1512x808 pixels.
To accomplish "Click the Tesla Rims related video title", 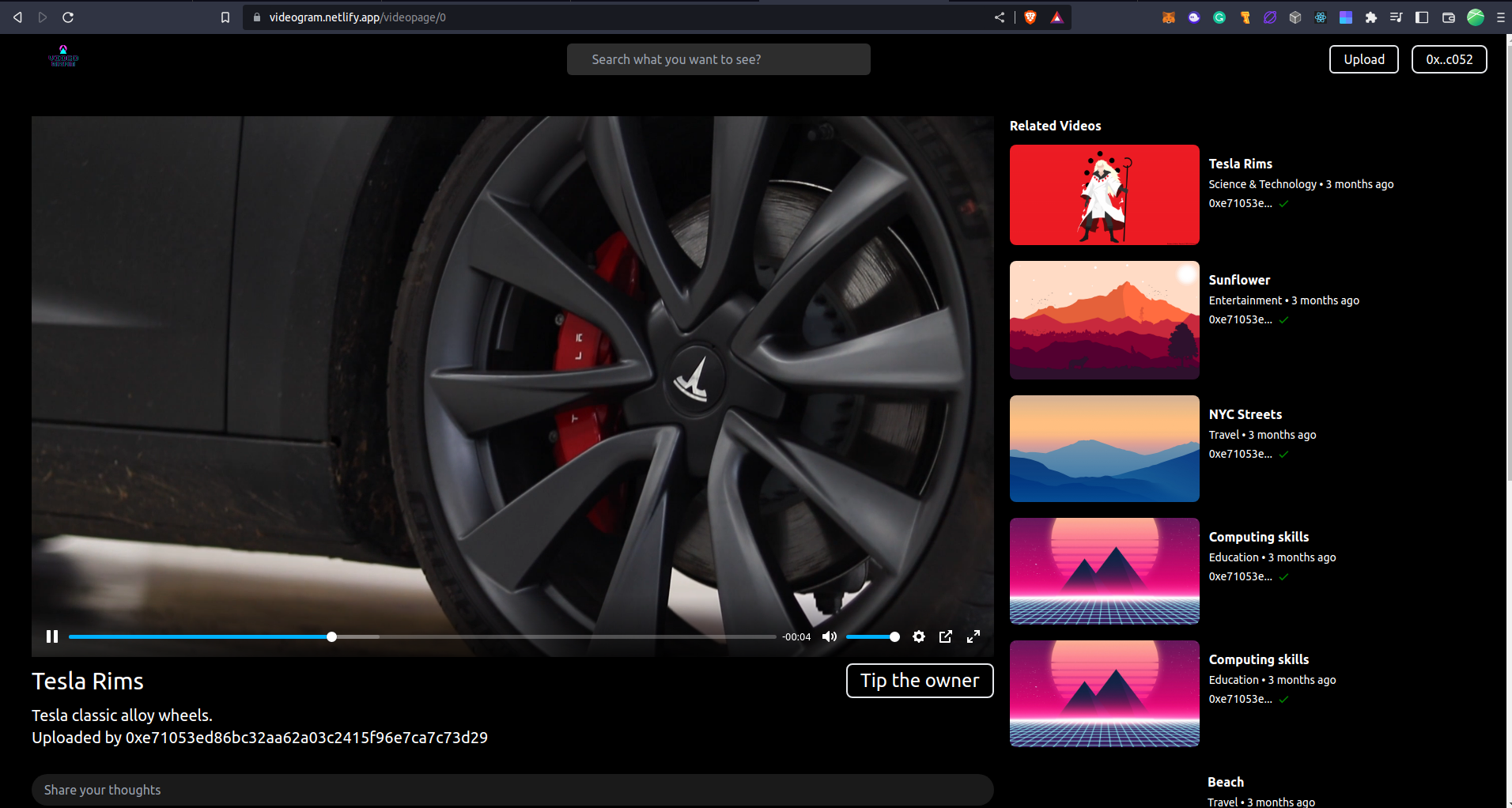I will [1241, 164].
